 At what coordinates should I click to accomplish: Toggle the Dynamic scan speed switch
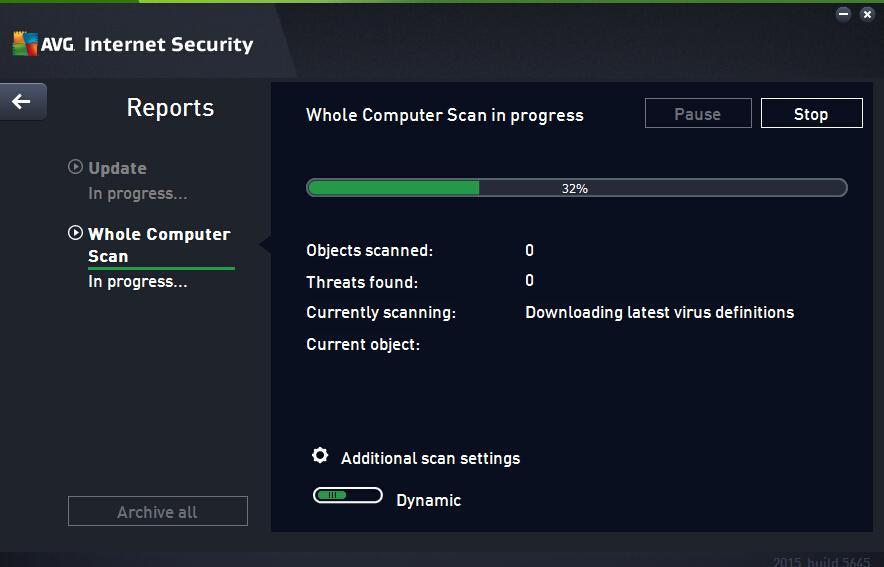click(348, 495)
